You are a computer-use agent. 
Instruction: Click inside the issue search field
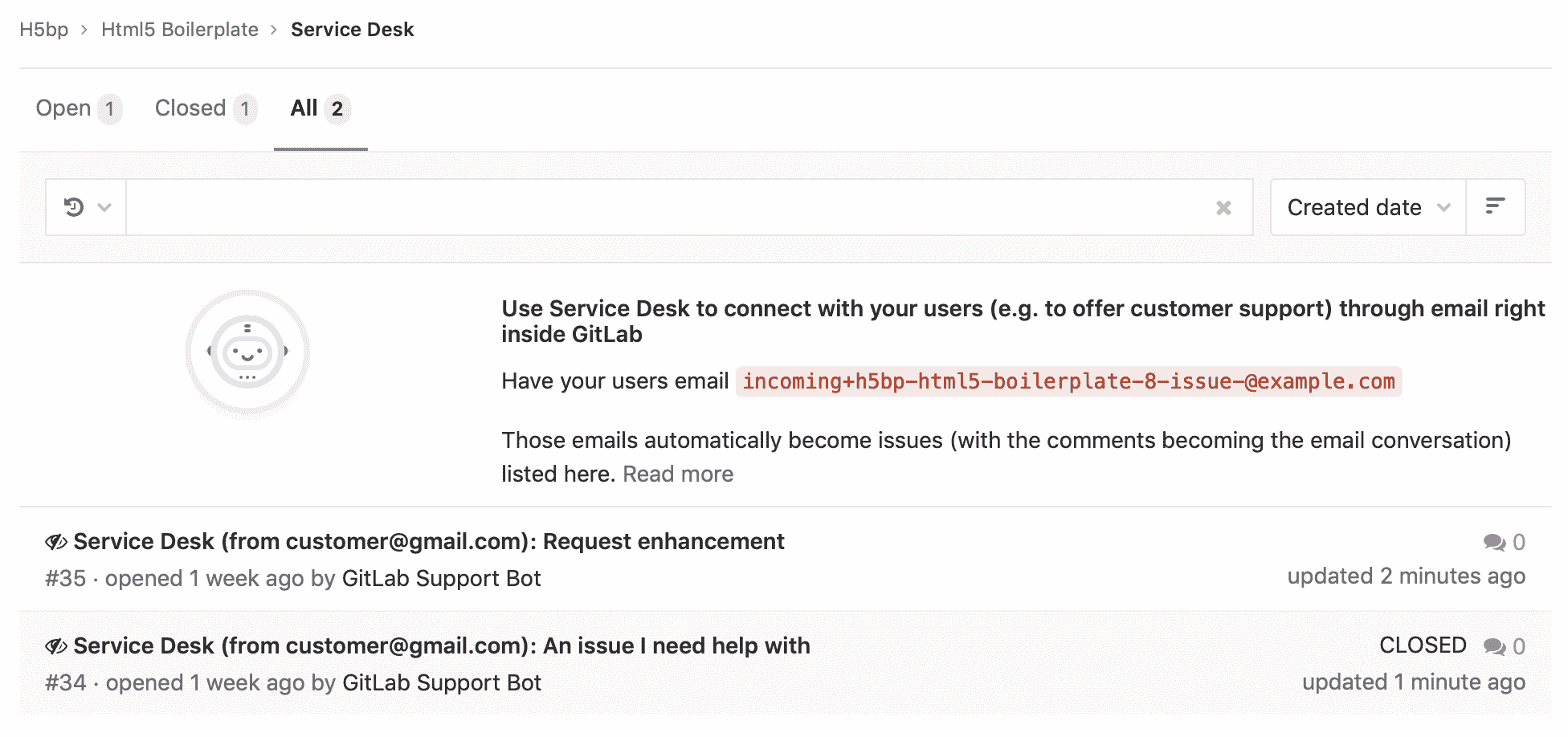pyautogui.click(x=643, y=207)
